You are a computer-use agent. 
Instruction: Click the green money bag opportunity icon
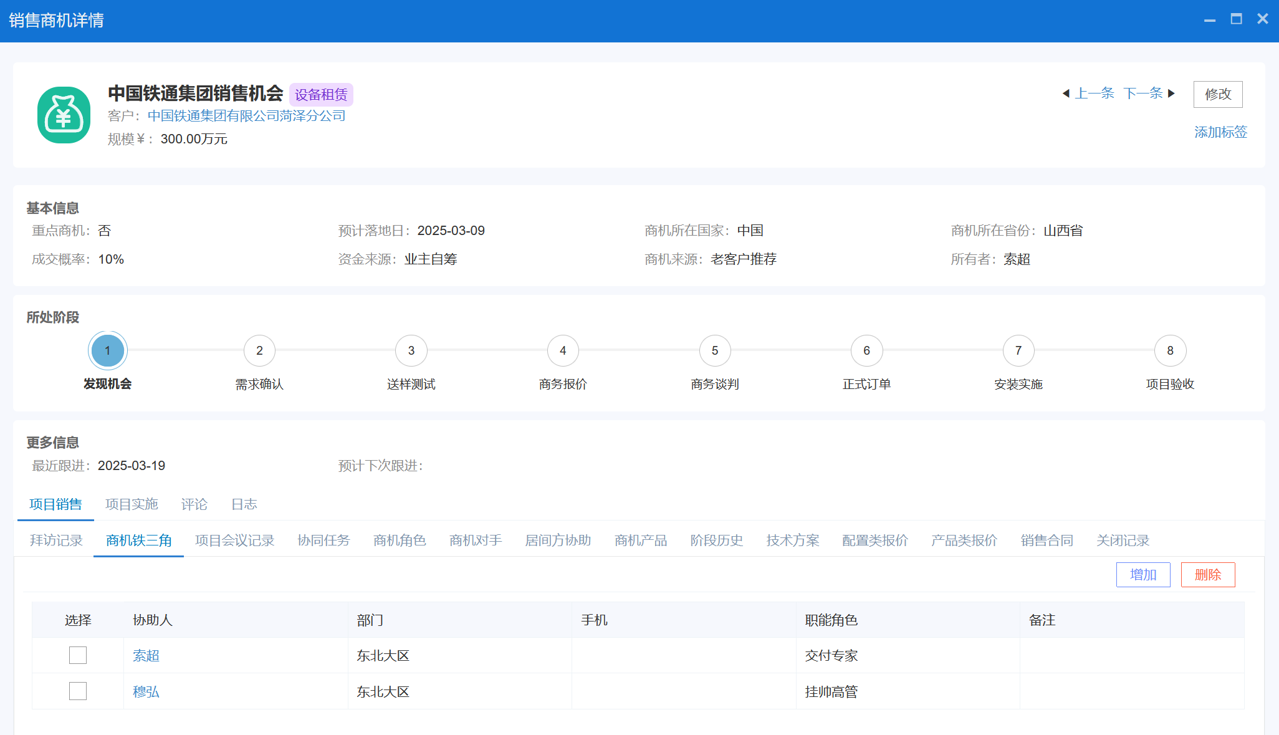tap(64, 115)
